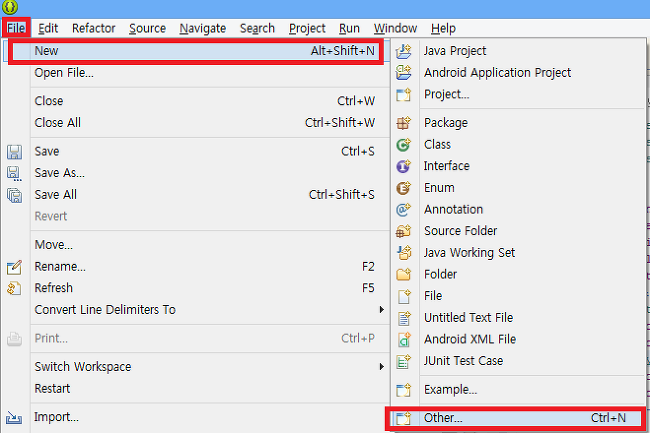Select JUnit Test Case entry
The image size is (650, 433).
pos(518,361)
